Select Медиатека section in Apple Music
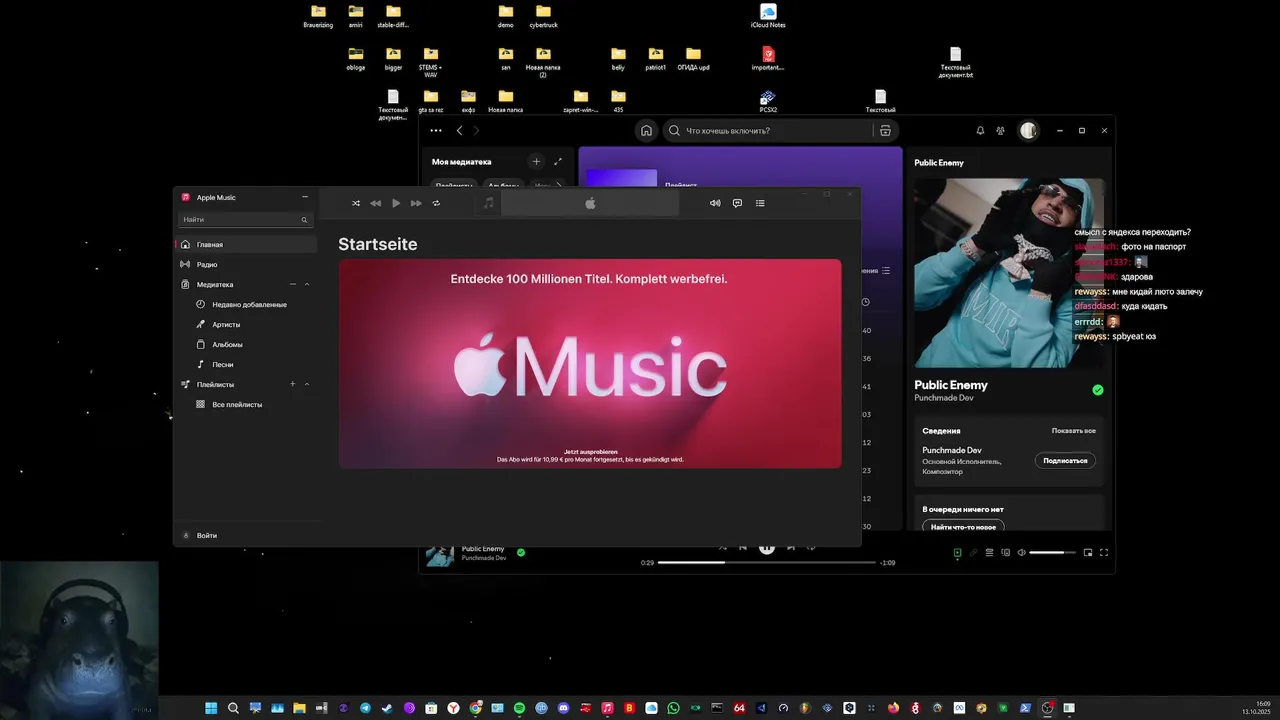This screenshot has width=1280, height=720. (215, 284)
